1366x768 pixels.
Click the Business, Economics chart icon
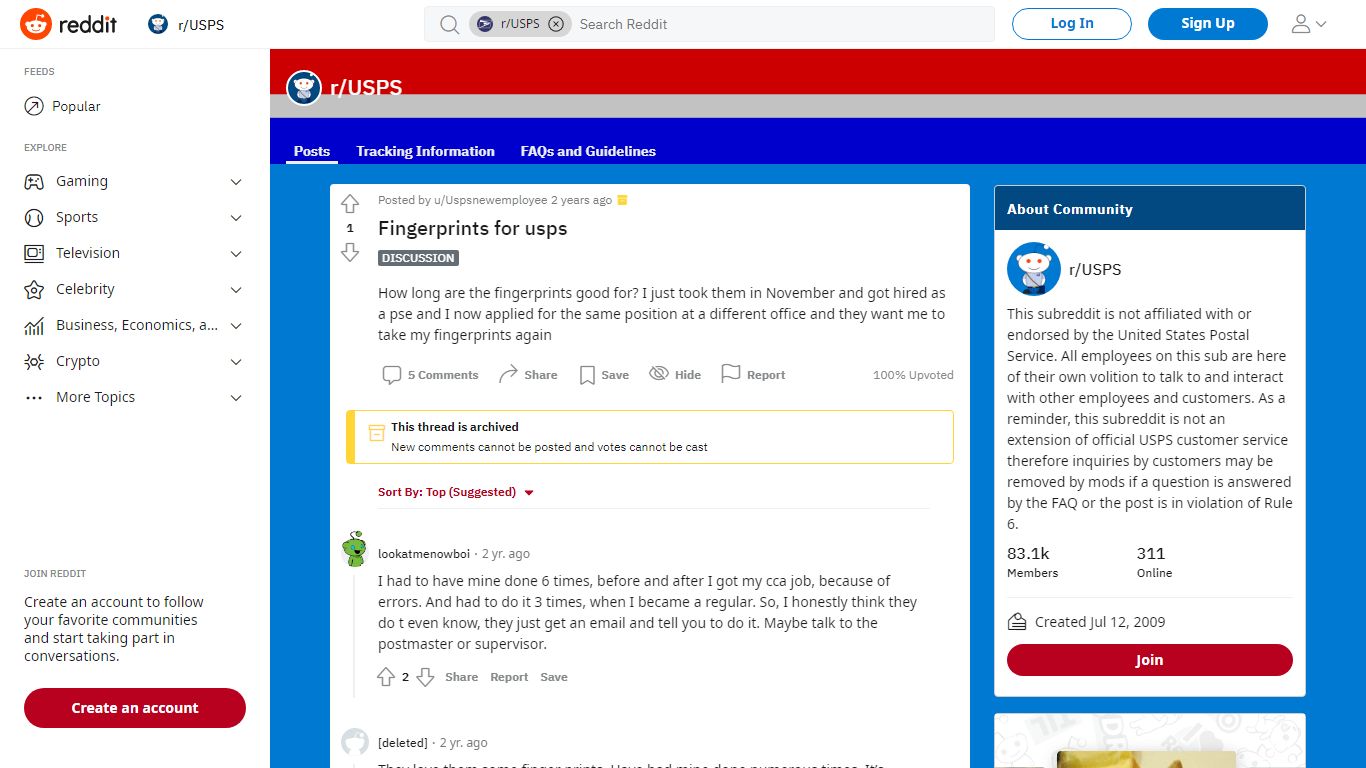point(34,325)
